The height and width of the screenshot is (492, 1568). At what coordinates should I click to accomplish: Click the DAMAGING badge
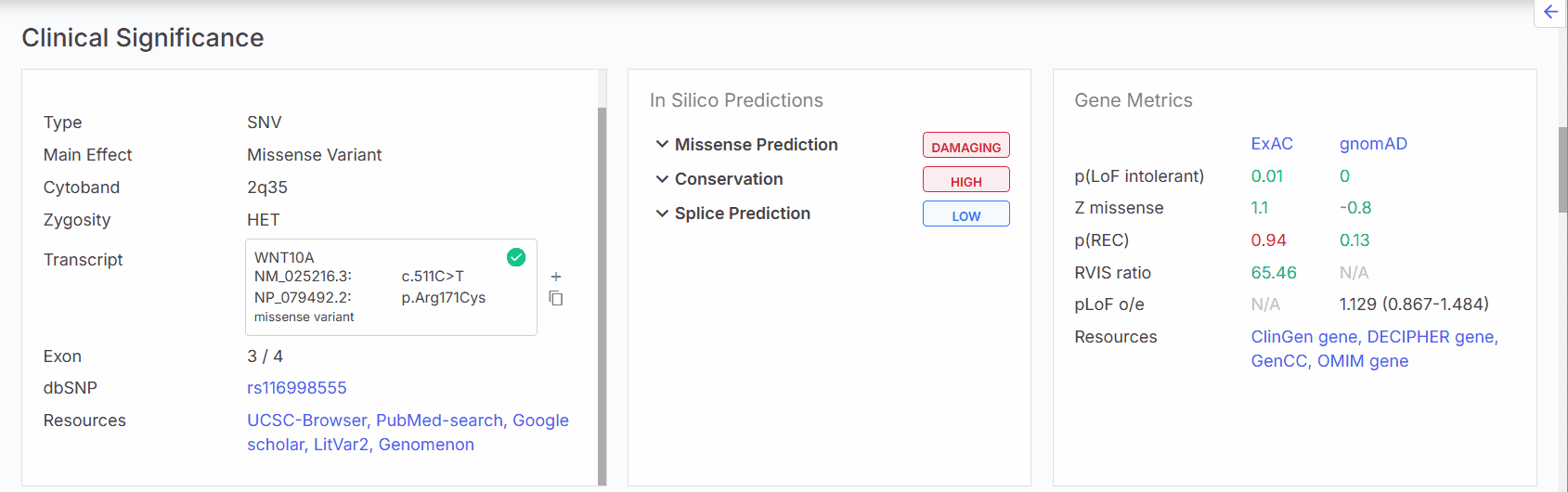pyautogui.click(x=965, y=146)
